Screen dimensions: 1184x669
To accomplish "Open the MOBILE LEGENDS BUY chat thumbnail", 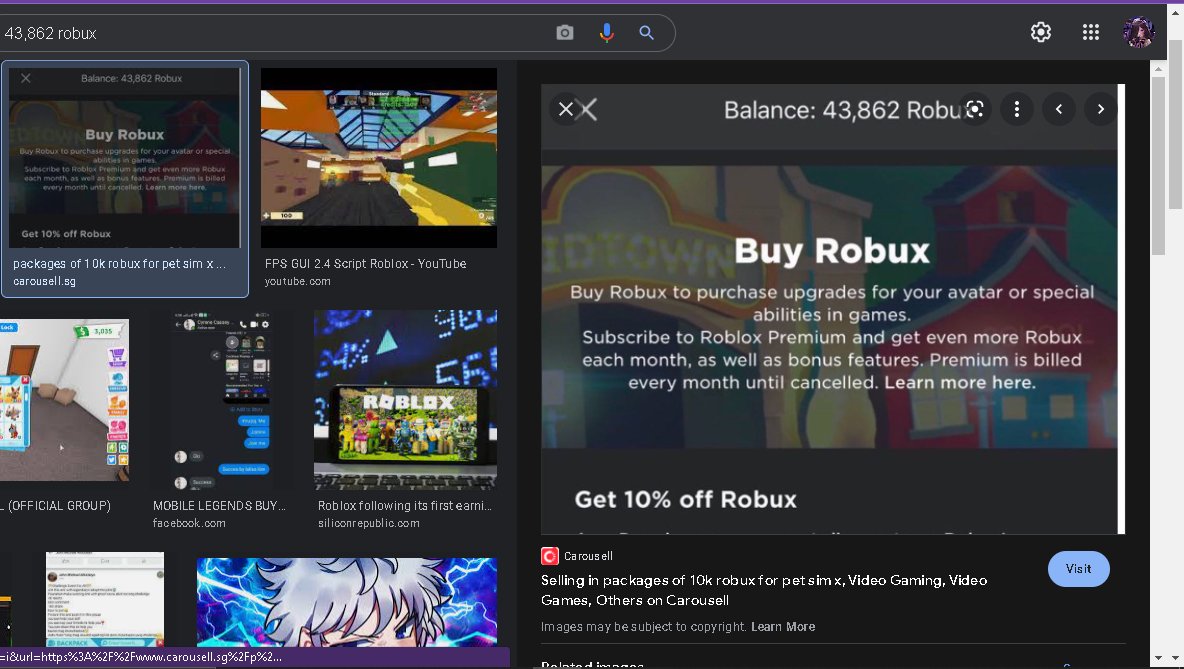I will 220,399.
